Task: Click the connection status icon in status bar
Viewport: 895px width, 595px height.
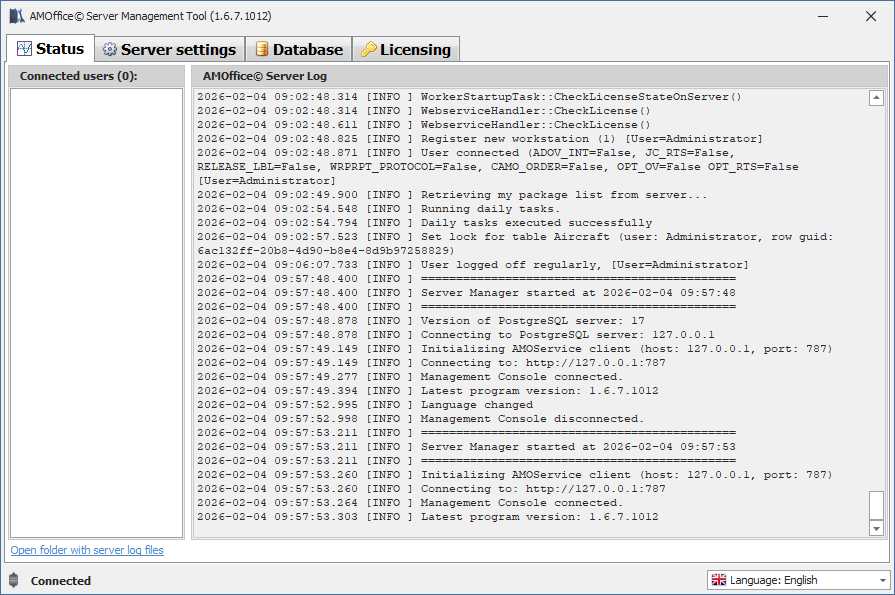Action: [13, 580]
